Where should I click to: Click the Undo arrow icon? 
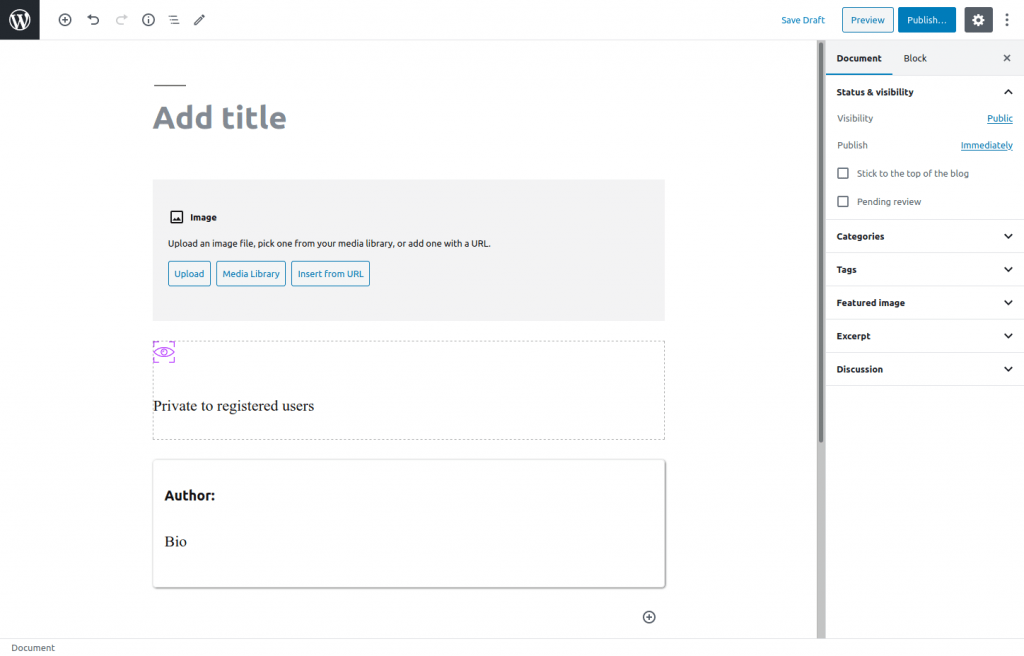[x=93, y=20]
